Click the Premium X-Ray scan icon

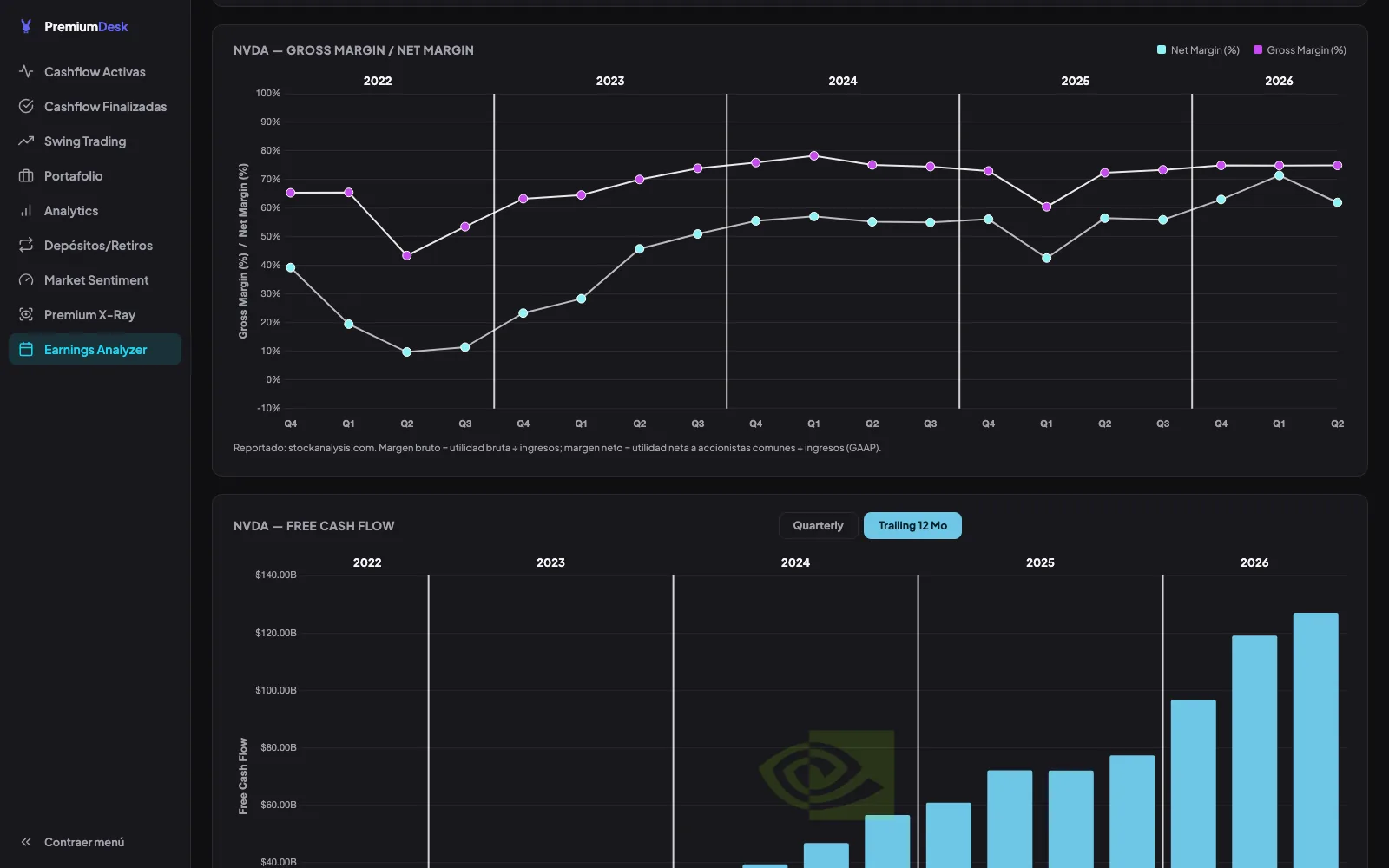pos(26,315)
